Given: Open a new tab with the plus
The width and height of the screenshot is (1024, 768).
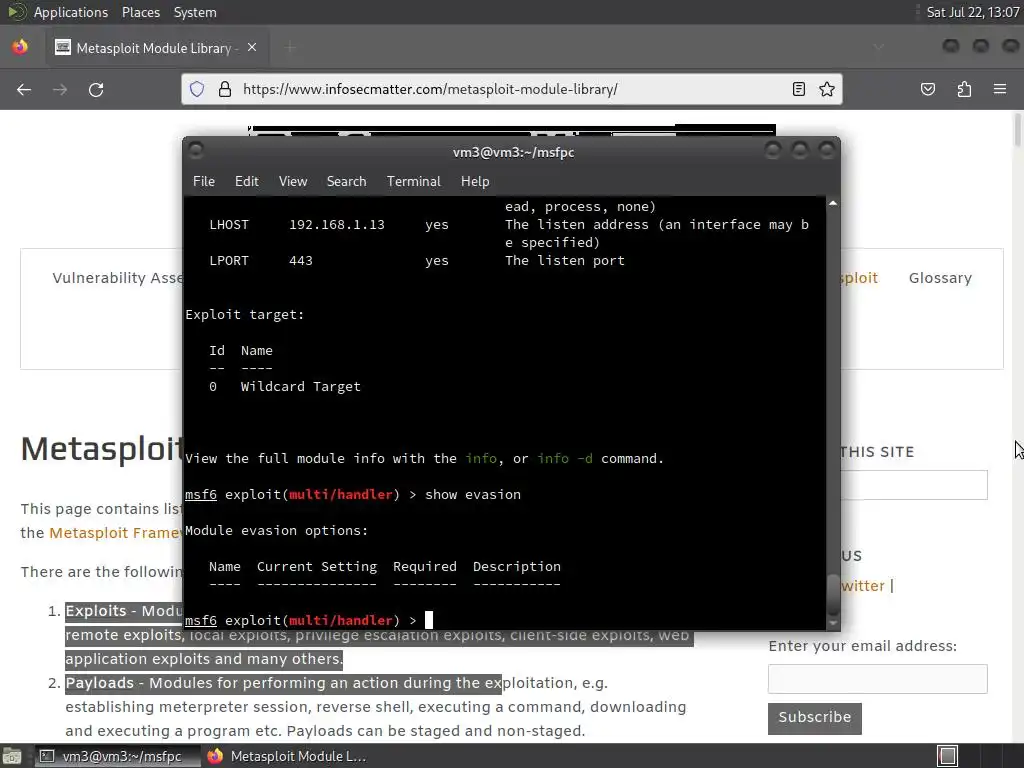Looking at the screenshot, I should 291,48.
